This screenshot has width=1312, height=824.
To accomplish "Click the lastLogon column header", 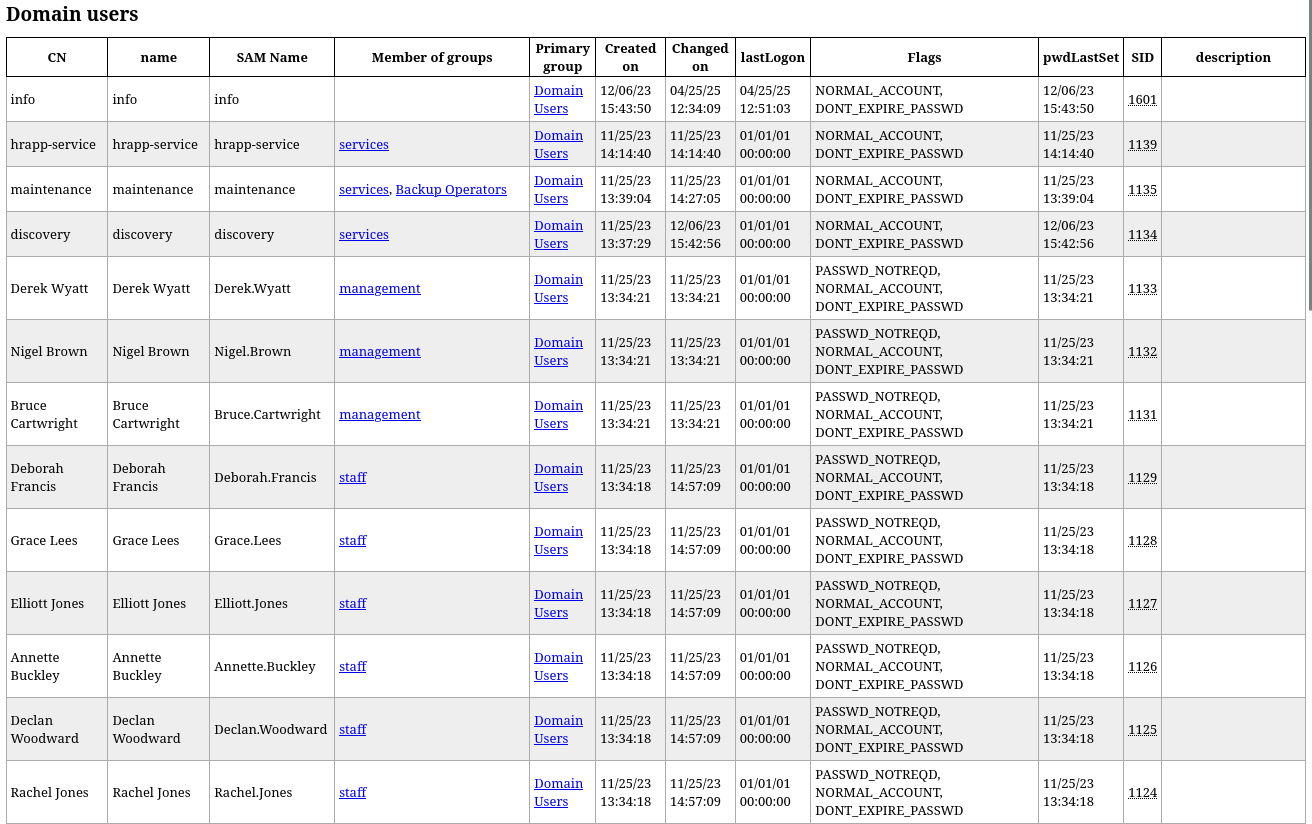I will [773, 57].
